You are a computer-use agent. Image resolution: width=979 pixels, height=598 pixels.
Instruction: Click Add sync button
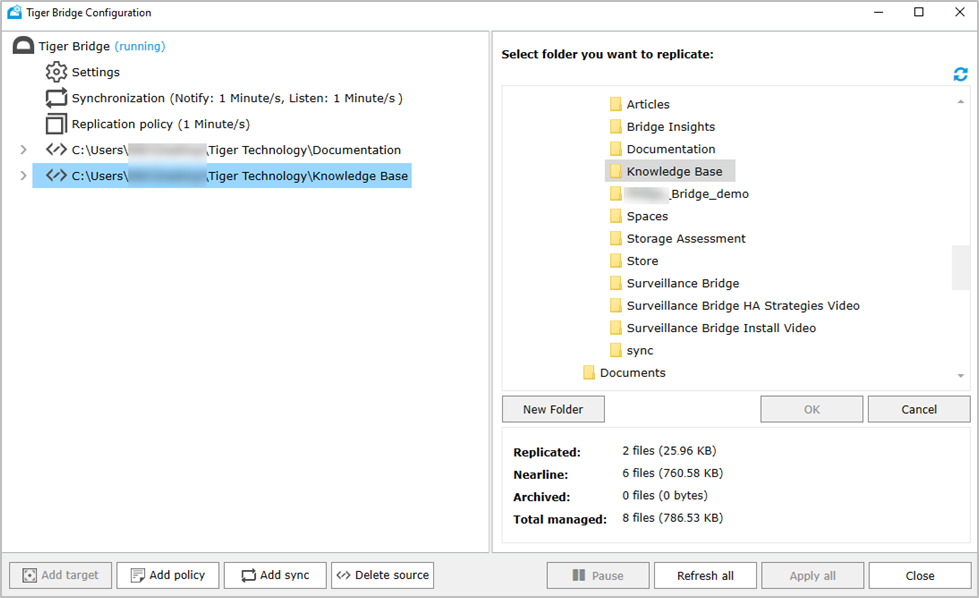[x=275, y=575]
